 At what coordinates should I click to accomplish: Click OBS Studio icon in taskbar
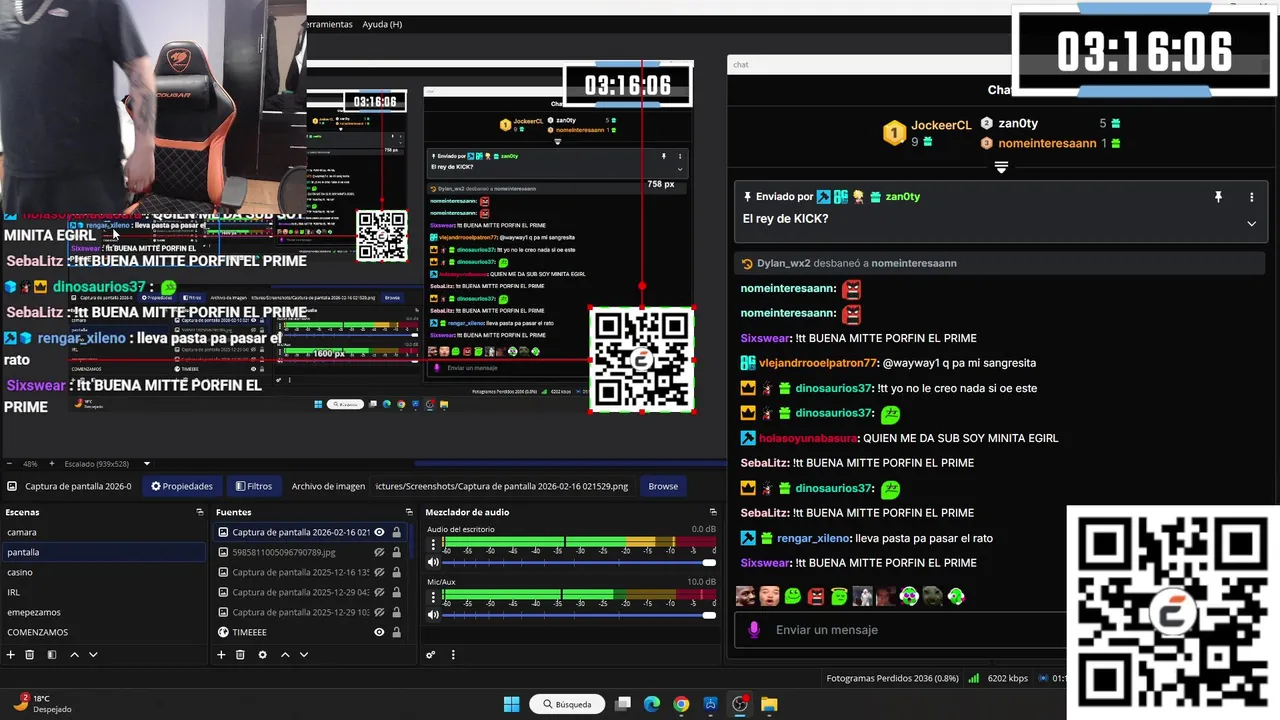tap(740, 704)
